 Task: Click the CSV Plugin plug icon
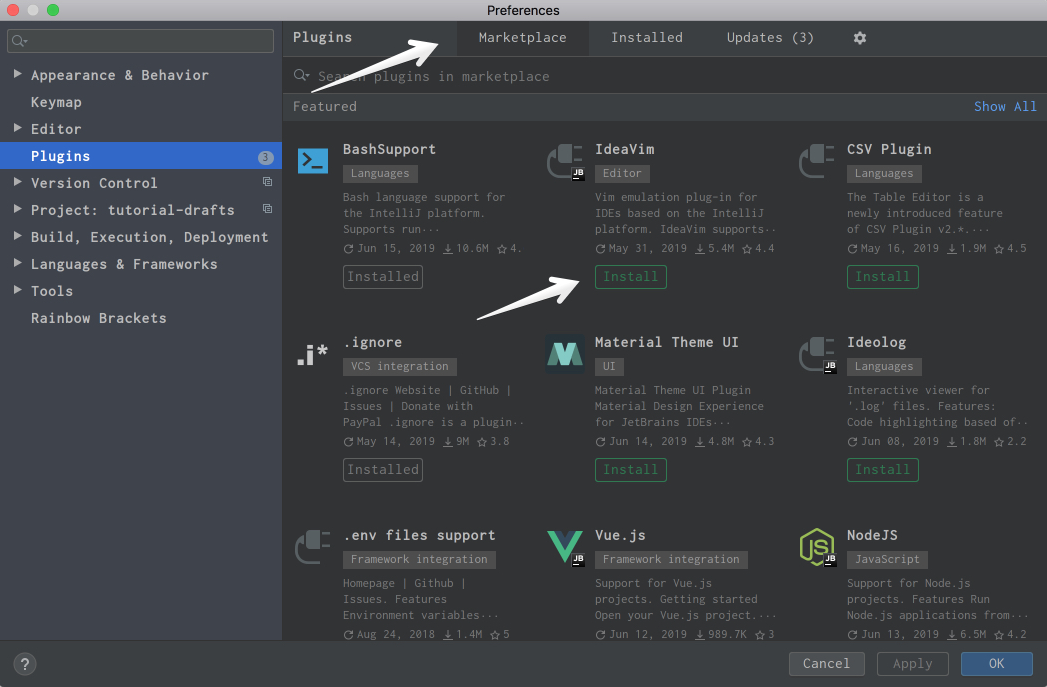[817, 162]
